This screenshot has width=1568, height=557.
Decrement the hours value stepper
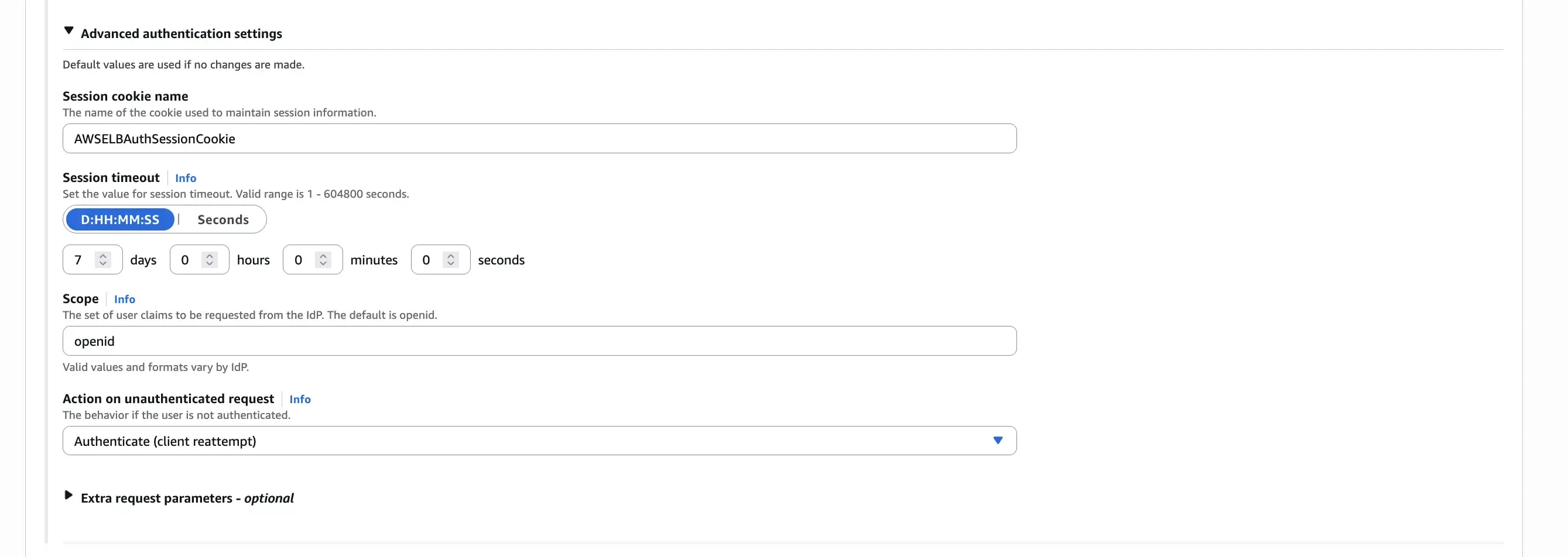click(209, 264)
